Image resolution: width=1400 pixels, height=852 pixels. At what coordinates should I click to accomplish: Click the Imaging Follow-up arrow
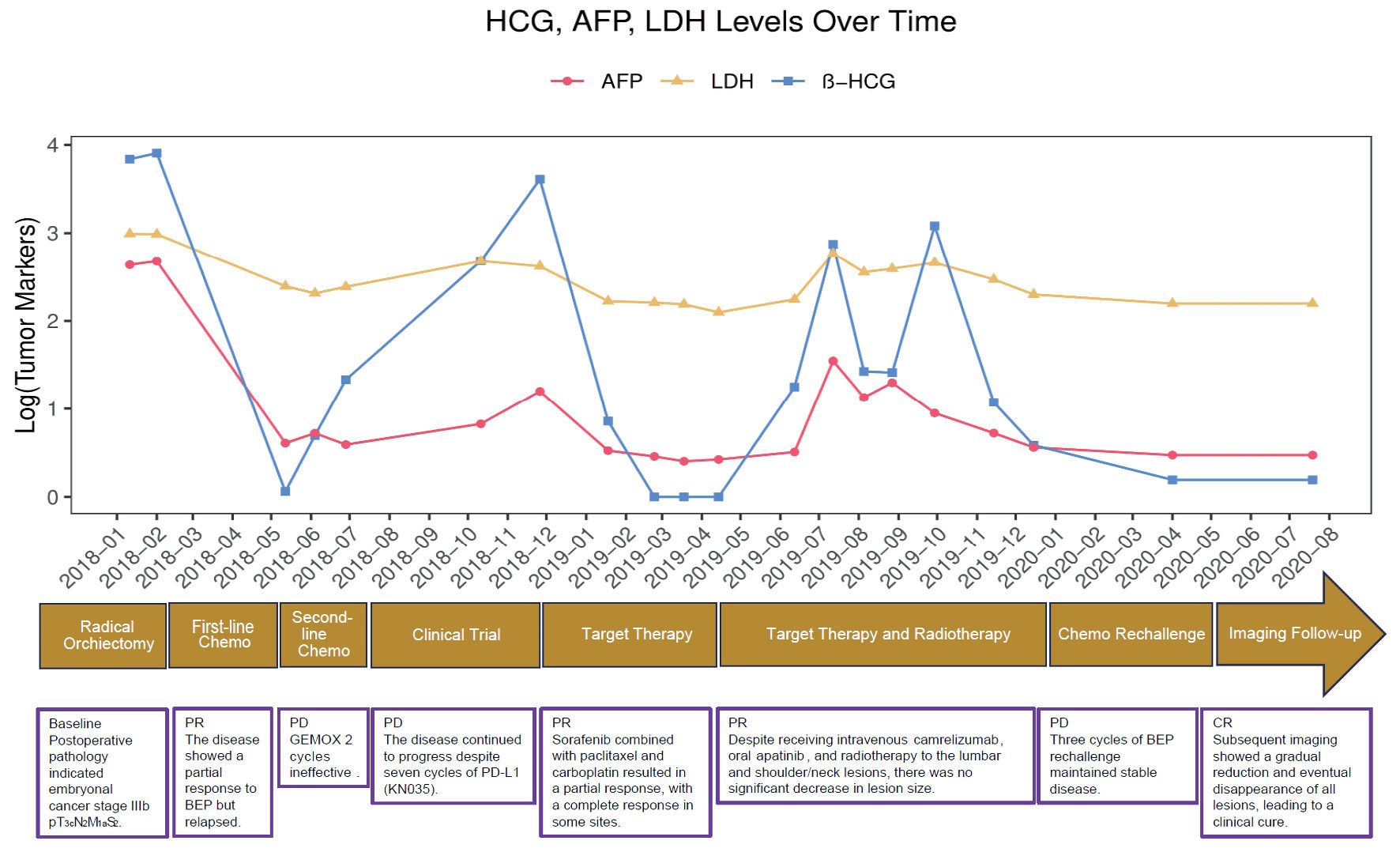click(x=1296, y=634)
